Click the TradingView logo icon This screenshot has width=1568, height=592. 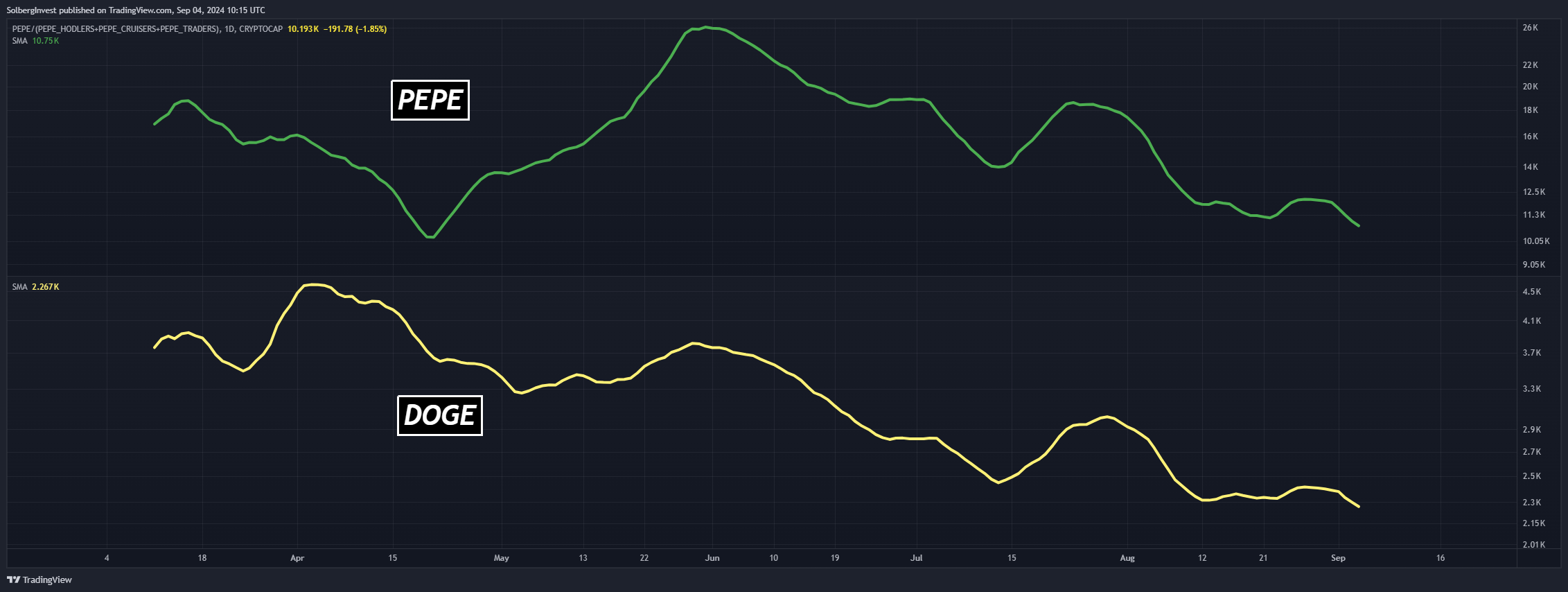click(13, 580)
